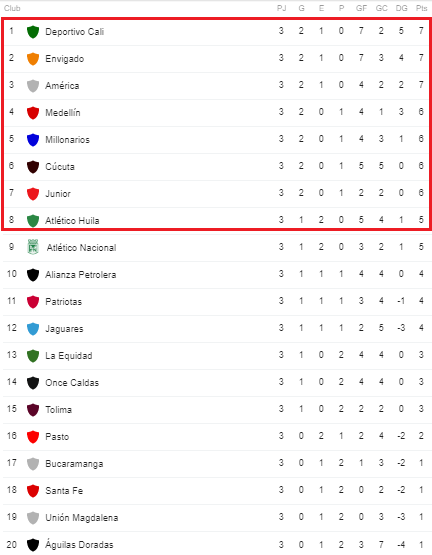The height and width of the screenshot is (555, 432).
Task: Click the Pts column header
Action: [421, 8]
